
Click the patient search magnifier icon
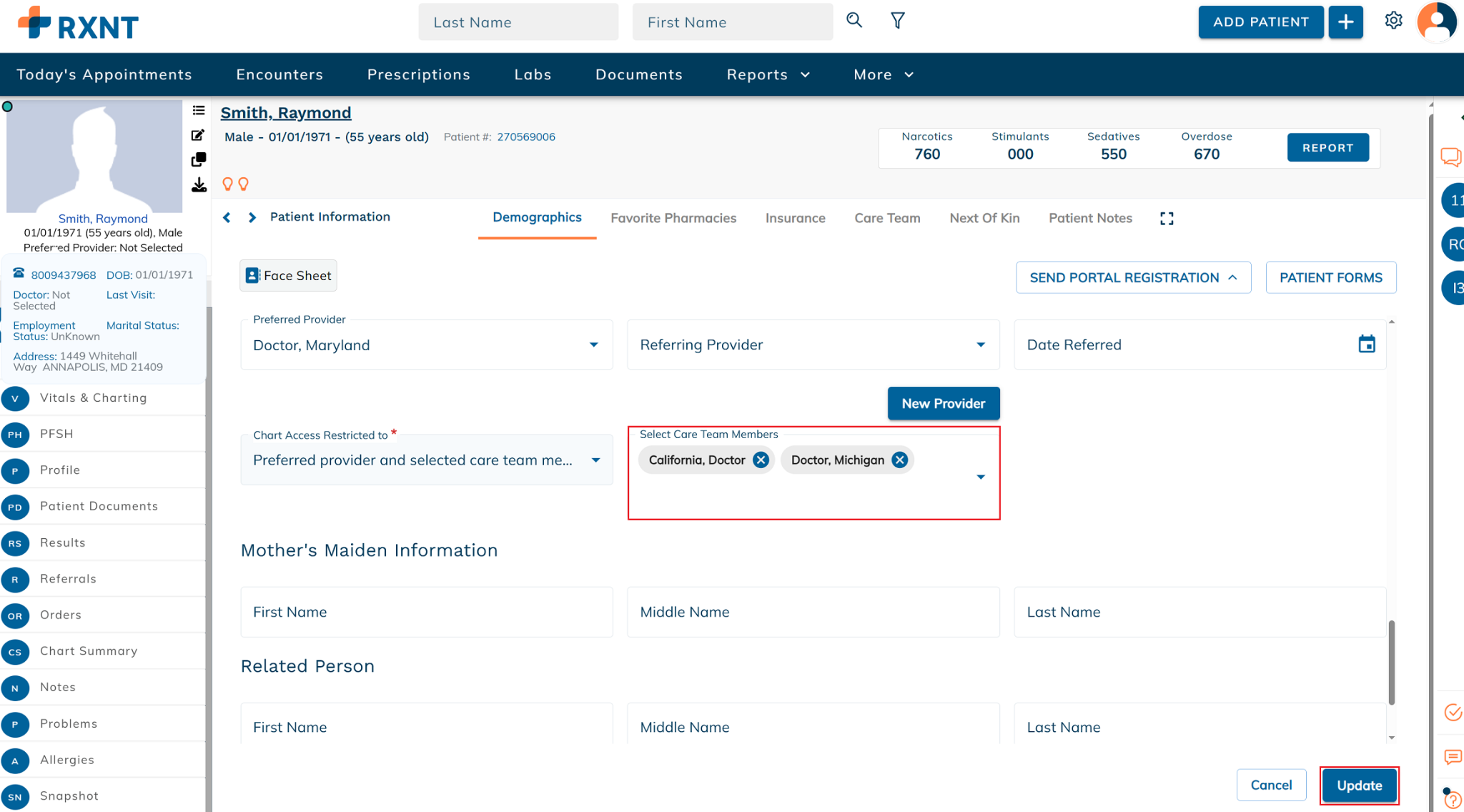[x=854, y=21]
